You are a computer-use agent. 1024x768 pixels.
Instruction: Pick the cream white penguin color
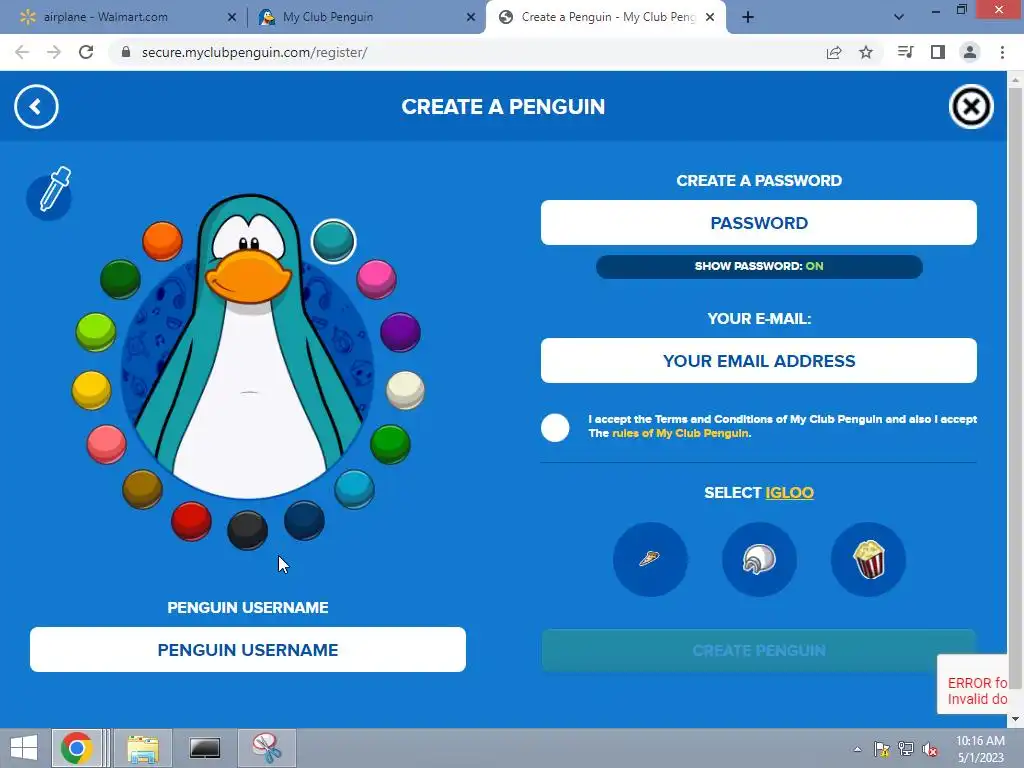pos(406,390)
